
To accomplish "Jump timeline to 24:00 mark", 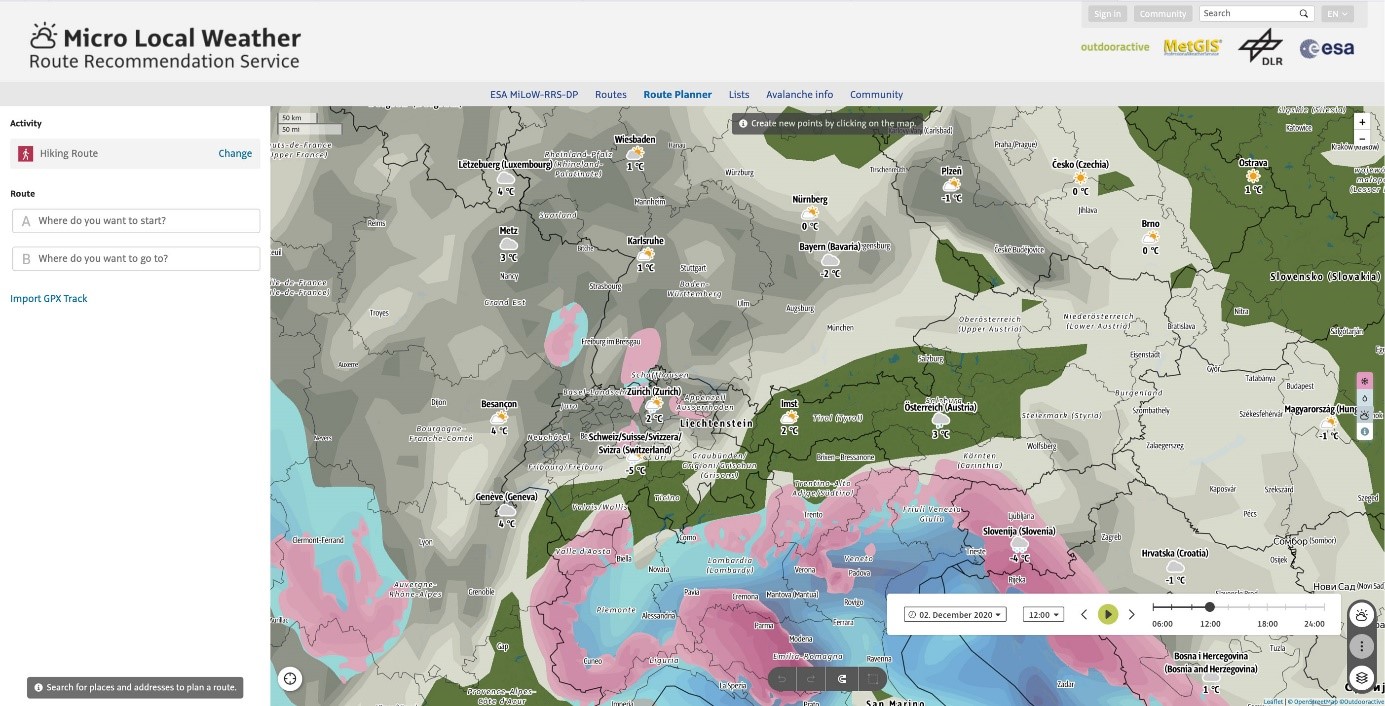I will coord(1315,623).
